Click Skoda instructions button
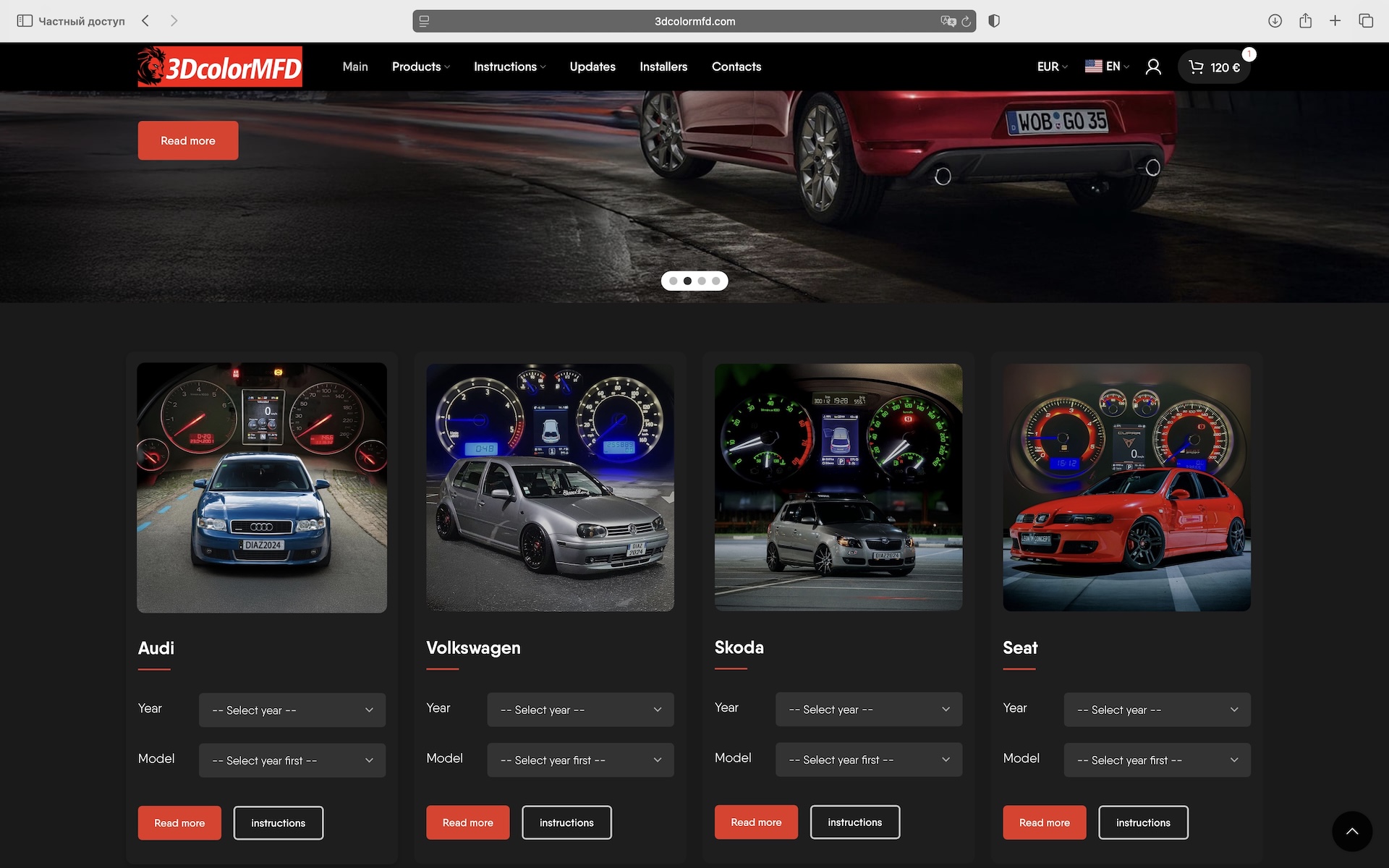 tap(855, 822)
